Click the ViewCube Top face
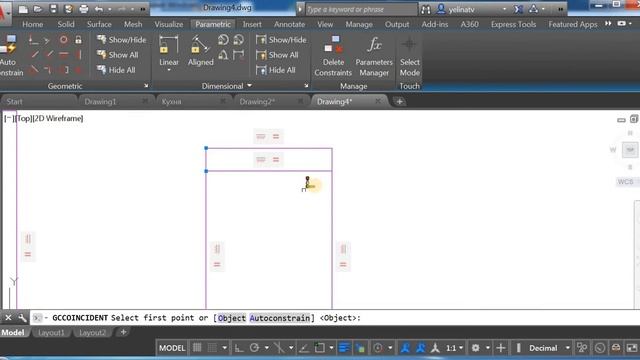This screenshot has width=640, height=360. 630,150
